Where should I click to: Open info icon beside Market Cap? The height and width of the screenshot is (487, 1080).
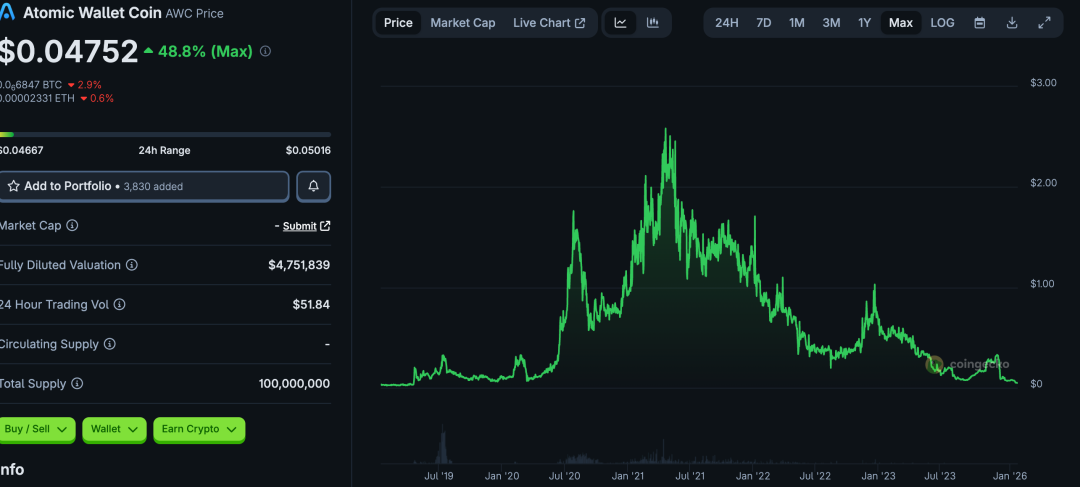pos(72,225)
